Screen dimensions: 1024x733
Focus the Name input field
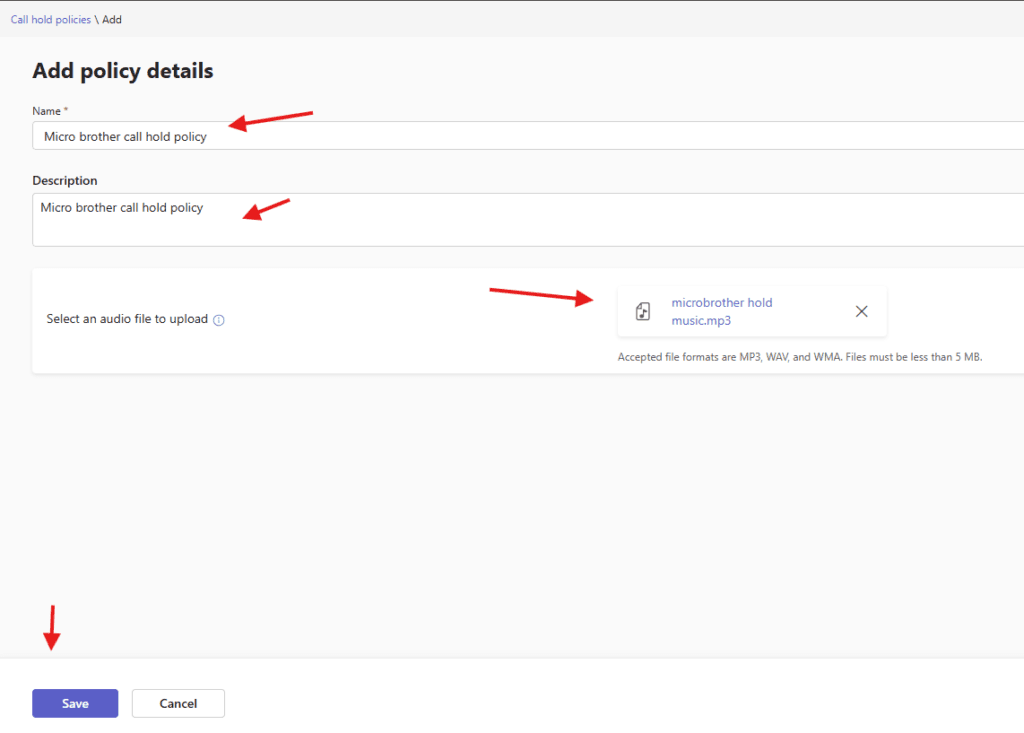500,136
